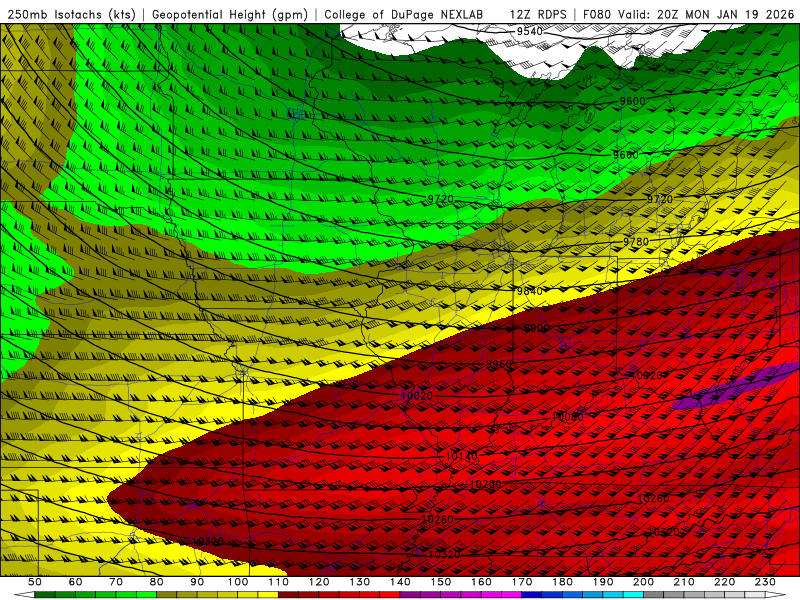Click the 180 value on the color scale
This screenshot has width=800, height=600.
coord(562,582)
